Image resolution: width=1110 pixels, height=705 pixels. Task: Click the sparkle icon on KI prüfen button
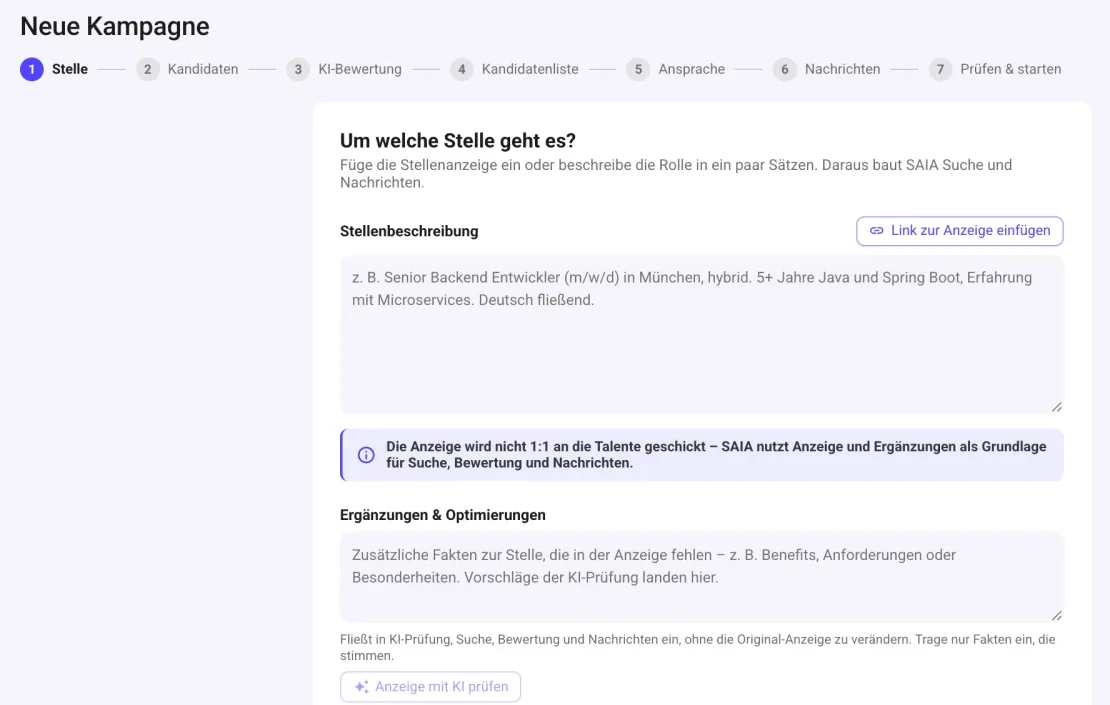[x=362, y=687]
